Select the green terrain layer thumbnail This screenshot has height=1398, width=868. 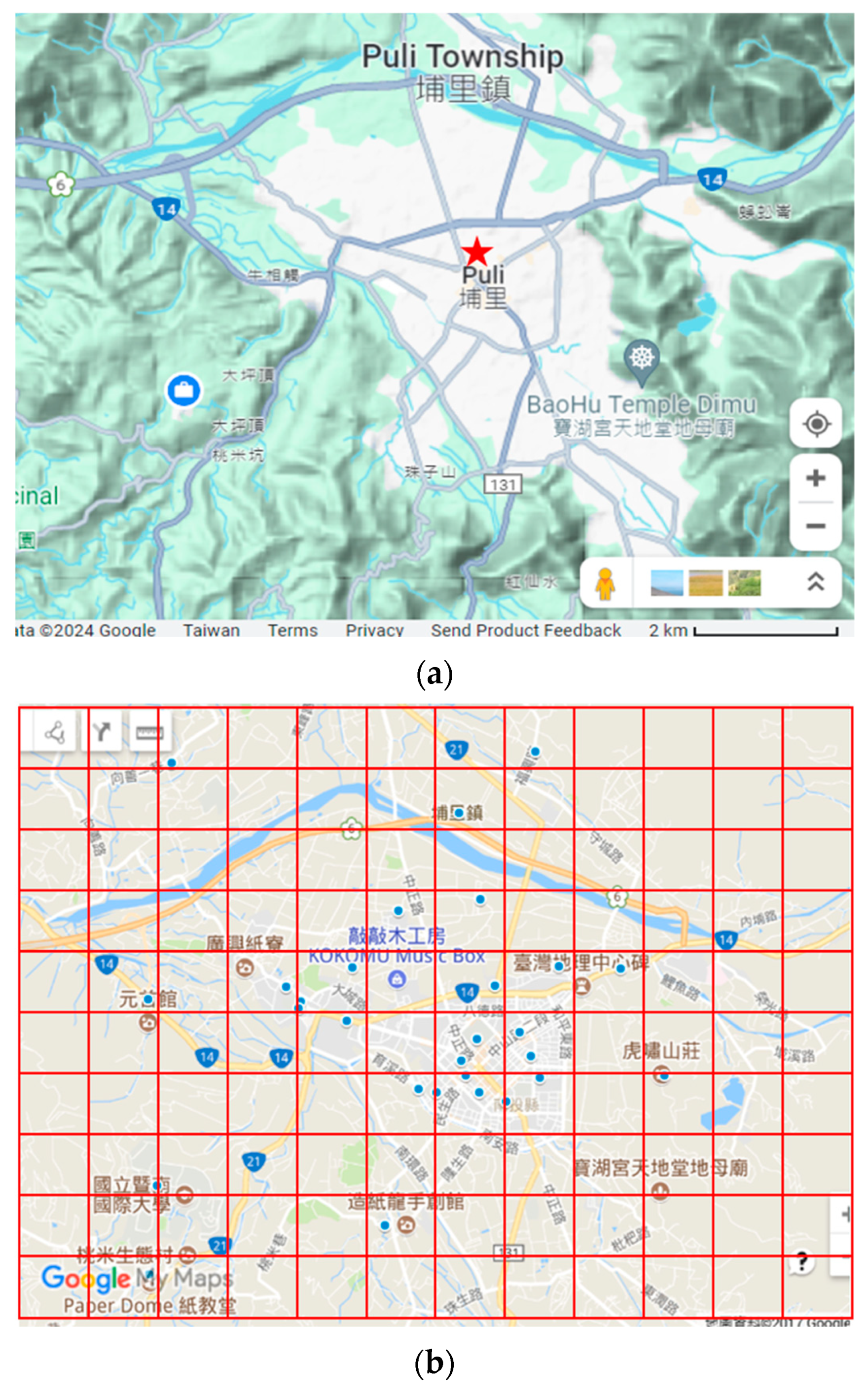745,582
